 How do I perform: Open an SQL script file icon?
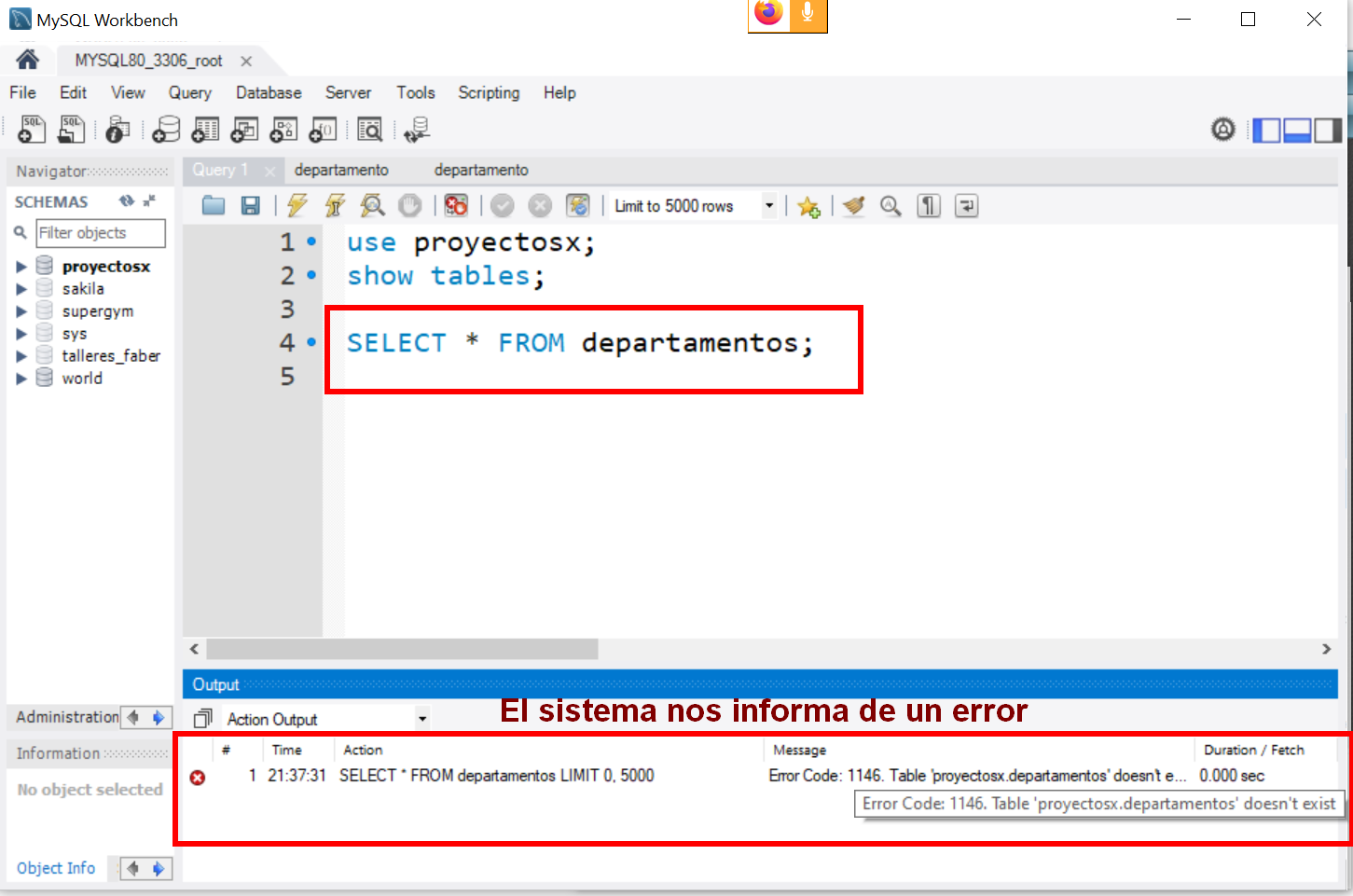71,130
